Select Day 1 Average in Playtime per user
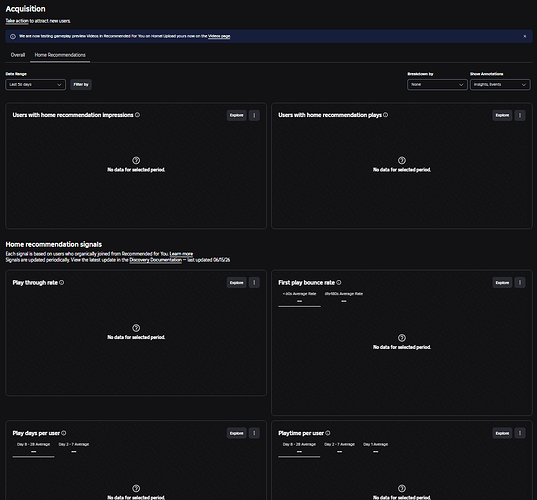Image resolution: width=537 pixels, height=500 pixels. 376,448
